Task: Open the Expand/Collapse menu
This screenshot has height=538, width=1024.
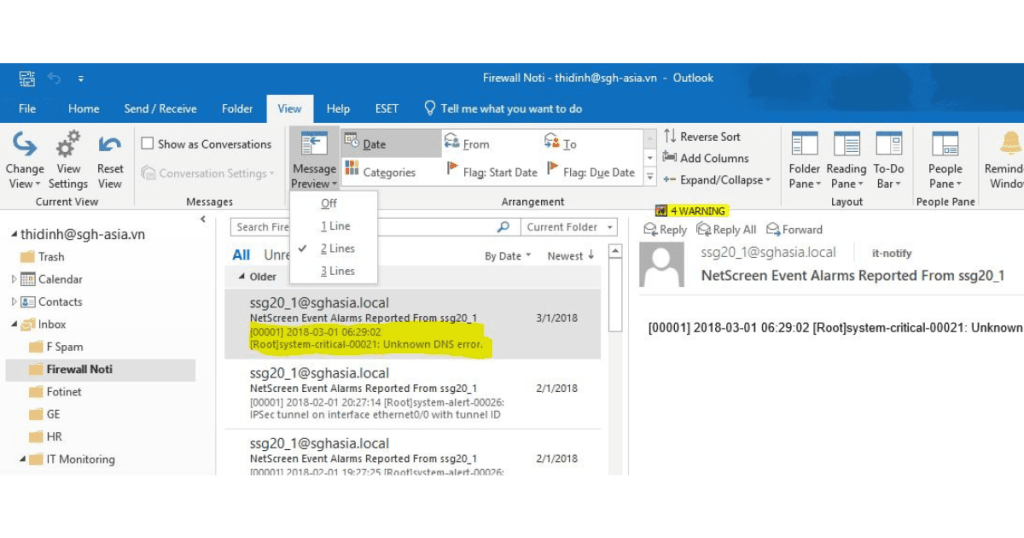Action: (716, 180)
